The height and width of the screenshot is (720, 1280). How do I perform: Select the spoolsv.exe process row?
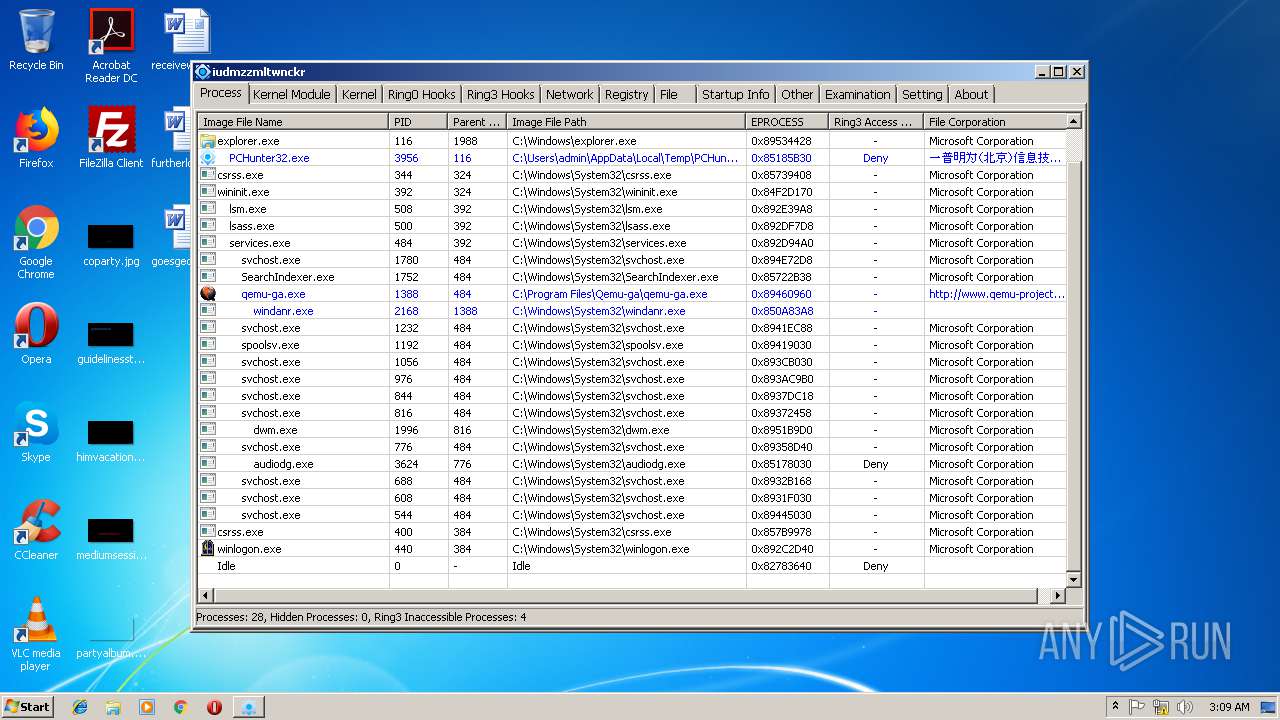pyautogui.click(x=632, y=345)
